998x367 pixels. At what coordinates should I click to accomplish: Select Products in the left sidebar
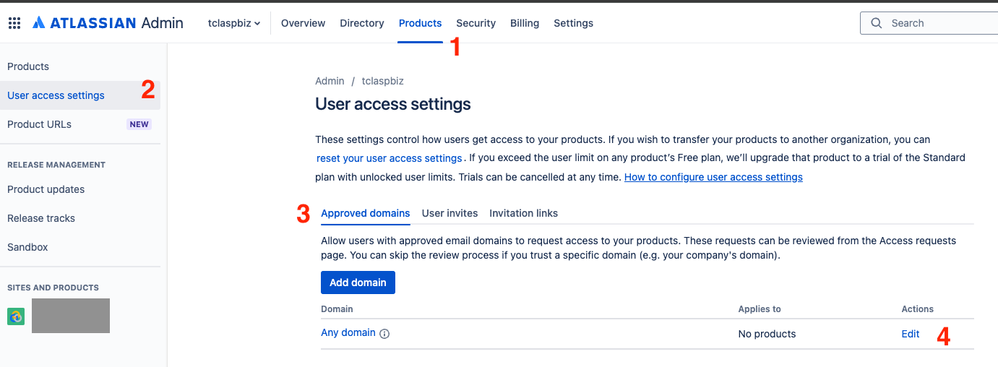pos(28,67)
